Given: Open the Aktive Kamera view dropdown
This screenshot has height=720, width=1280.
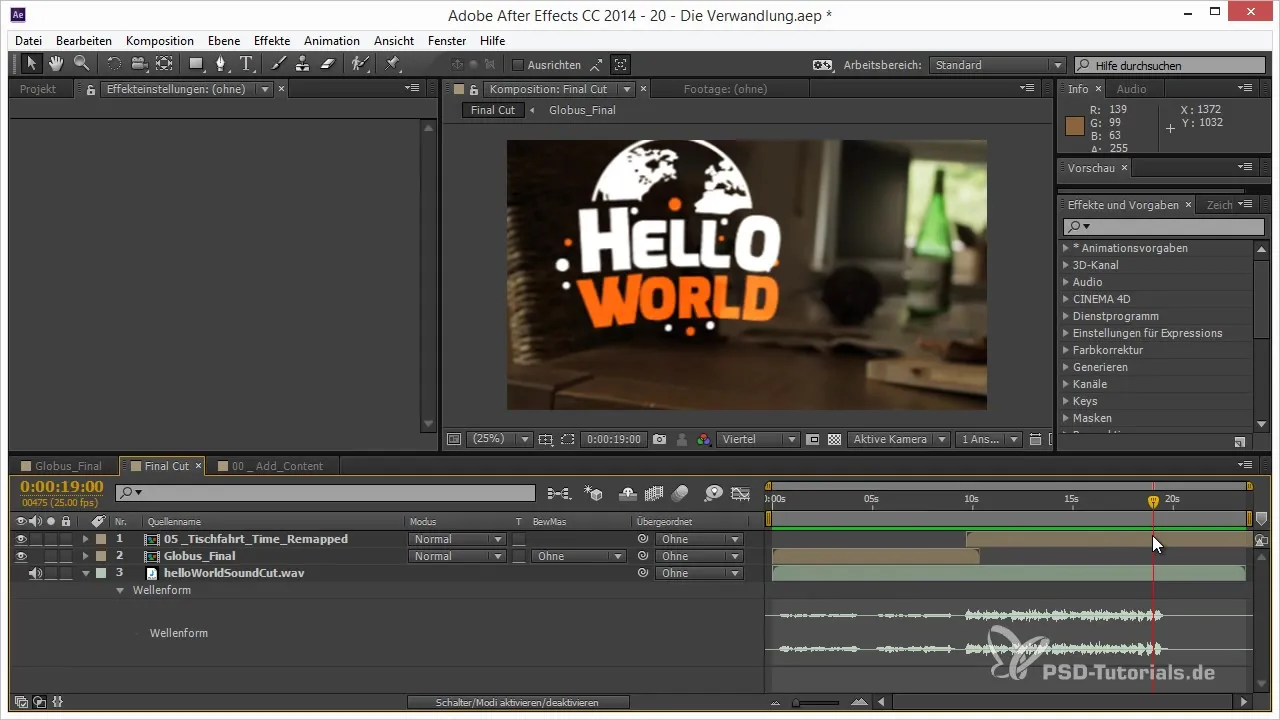Looking at the screenshot, I should tap(900, 439).
